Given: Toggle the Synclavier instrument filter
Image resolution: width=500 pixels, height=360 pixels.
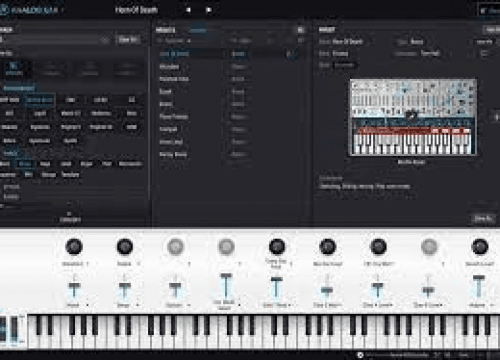Looking at the screenshot, I should click(x=39, y=141).
